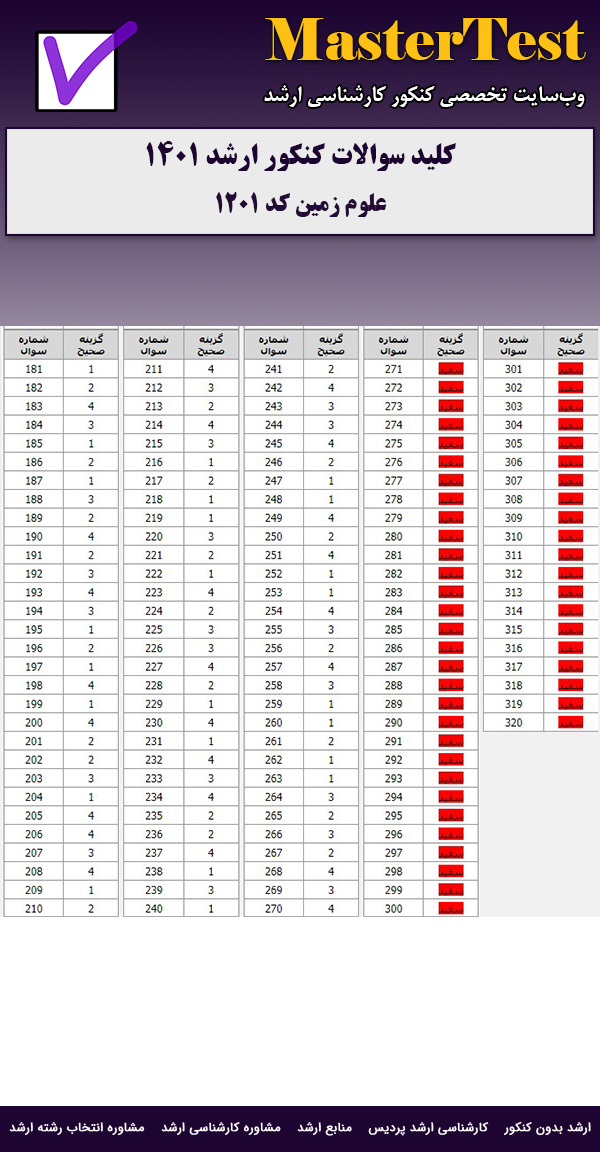The width and height of the screenshot is (600, 1152).
Task: Click the گزینه صحیح header above question 301
Action: click(x=571, y=345)
